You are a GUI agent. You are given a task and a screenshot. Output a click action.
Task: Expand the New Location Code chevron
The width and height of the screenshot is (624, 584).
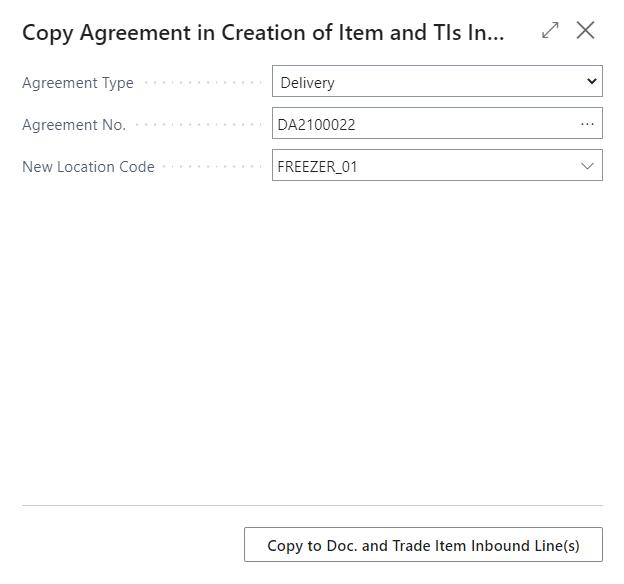click(x=587, y=166)
